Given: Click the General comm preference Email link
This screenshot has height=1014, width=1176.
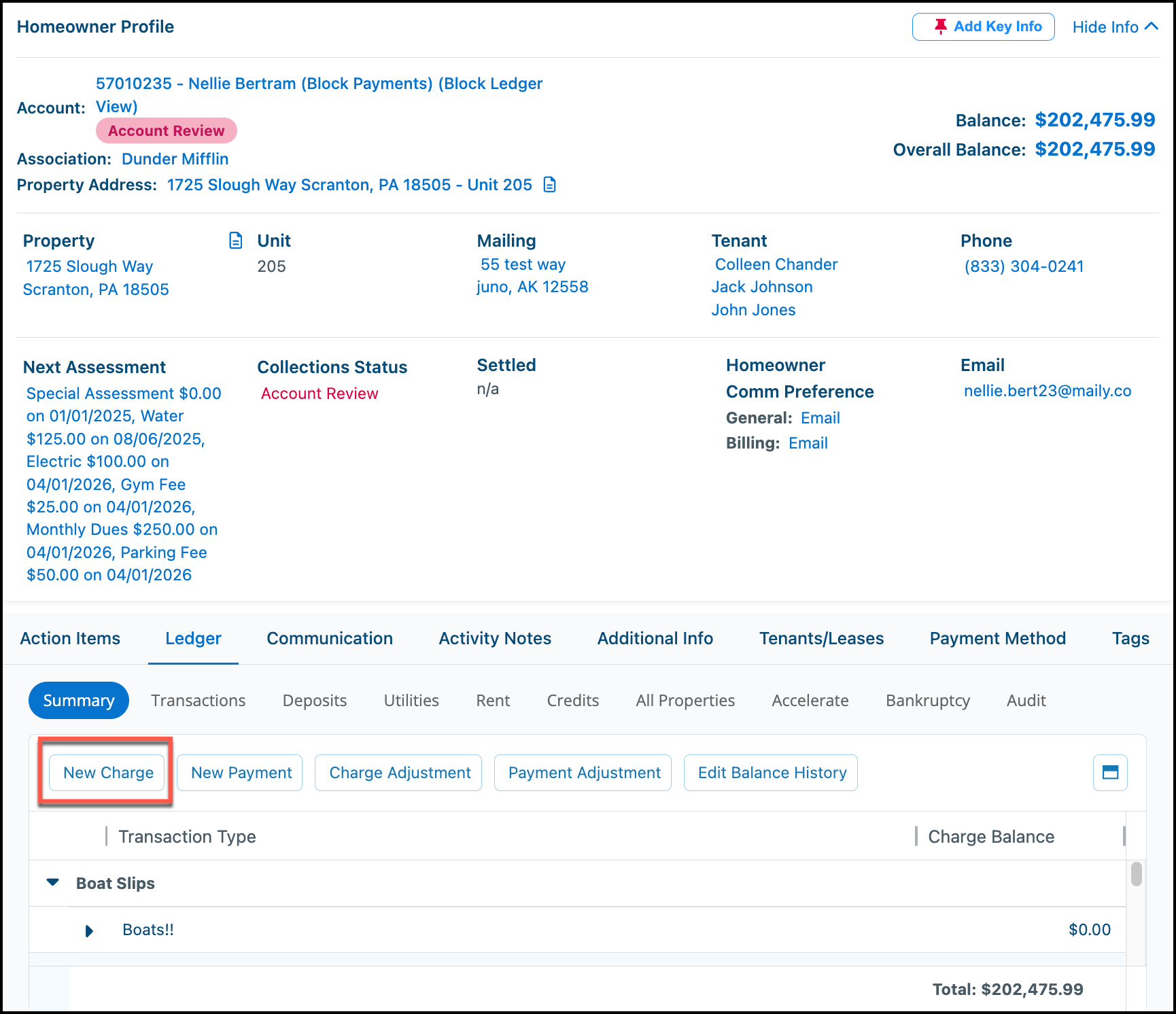Looking at the screenshot, I should [x=820, y=418].
